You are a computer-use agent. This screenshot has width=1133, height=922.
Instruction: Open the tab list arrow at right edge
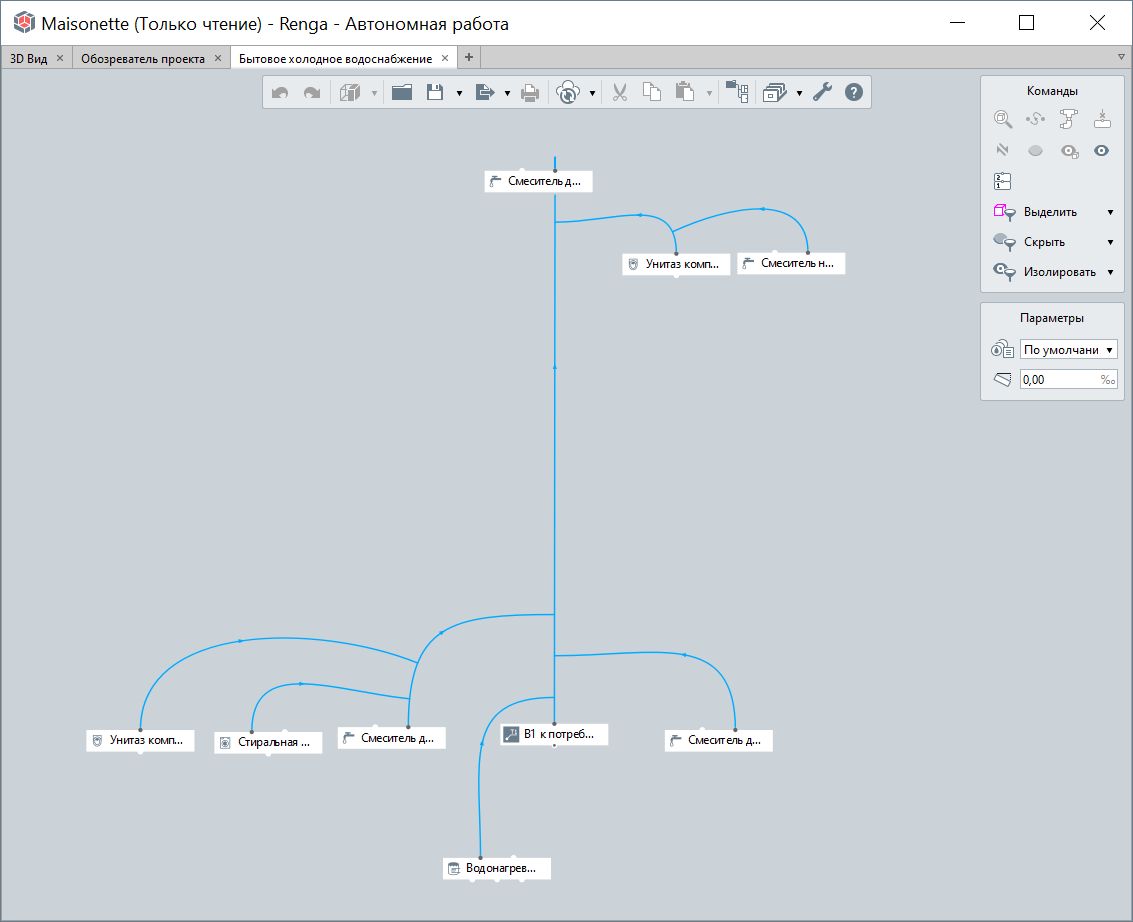tap(1121, 57)
